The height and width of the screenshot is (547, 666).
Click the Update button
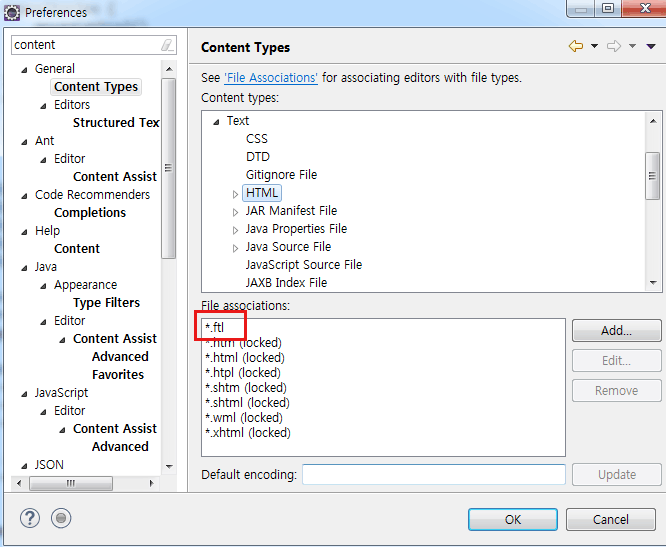[617, 474]
